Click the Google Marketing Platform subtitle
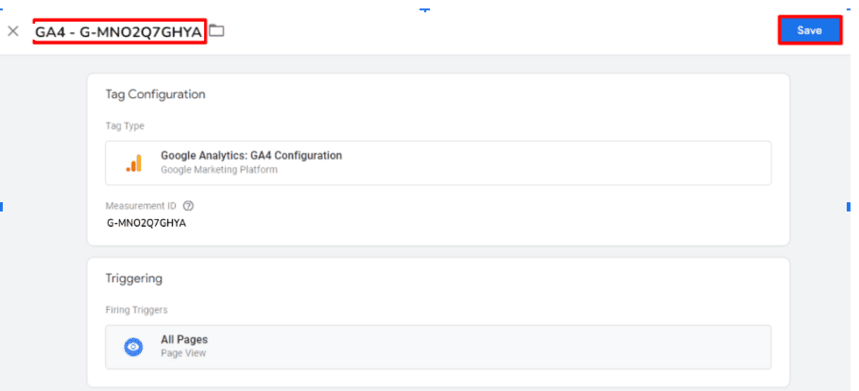 click(x=219, y=170)
